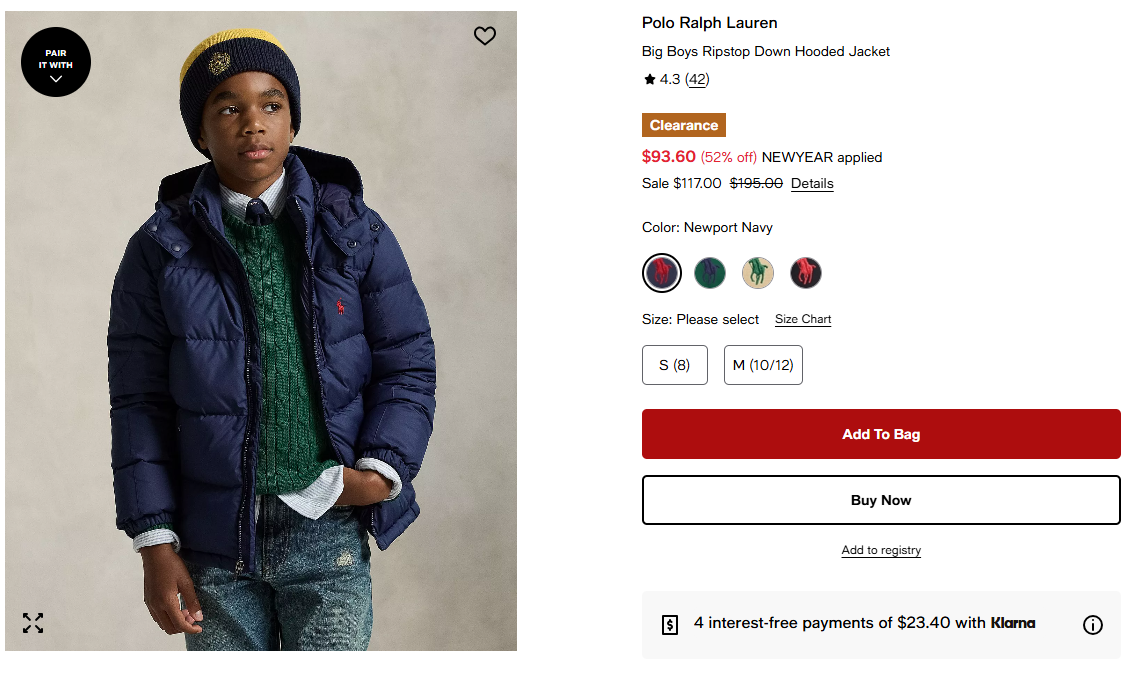Choose the black swatch with red pony

pos(806,273)
